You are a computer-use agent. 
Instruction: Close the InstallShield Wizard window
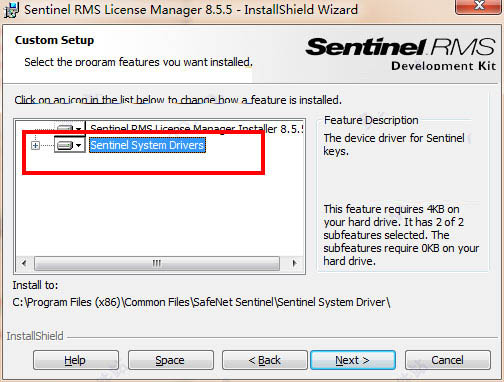(479, 6)
